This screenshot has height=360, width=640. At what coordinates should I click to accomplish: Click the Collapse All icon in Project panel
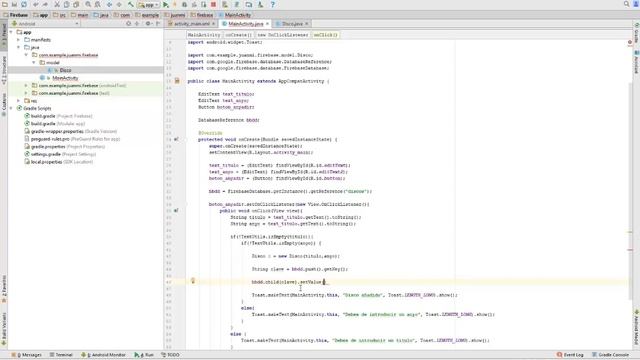tap(137, 24)
